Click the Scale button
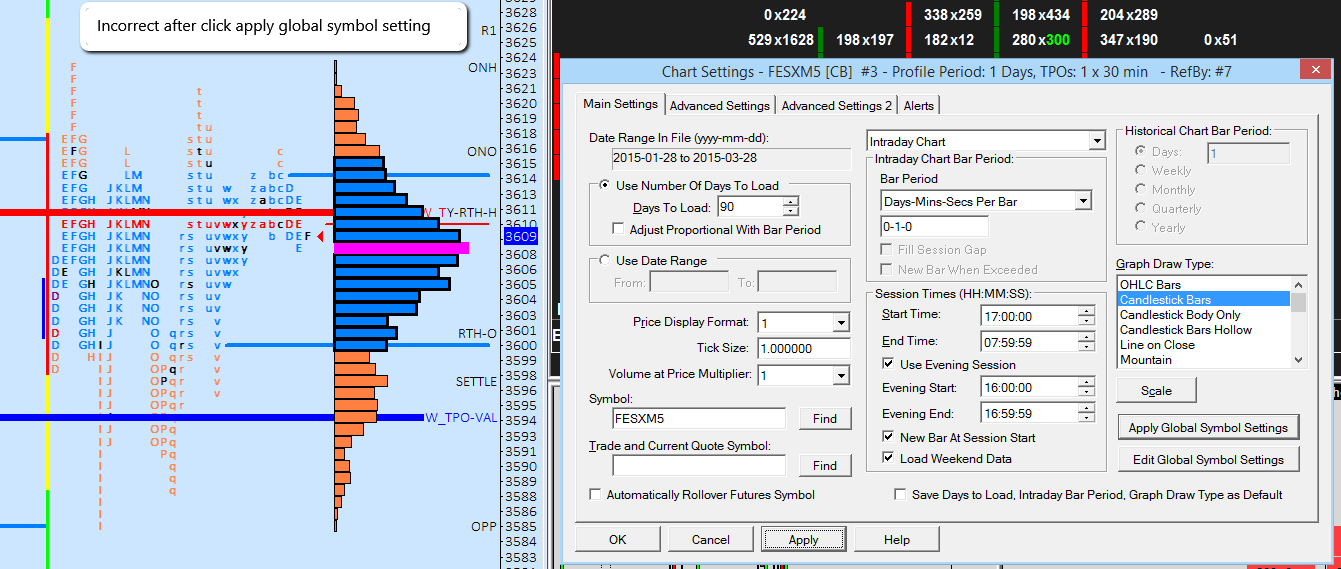 (x=1156, y=390)
